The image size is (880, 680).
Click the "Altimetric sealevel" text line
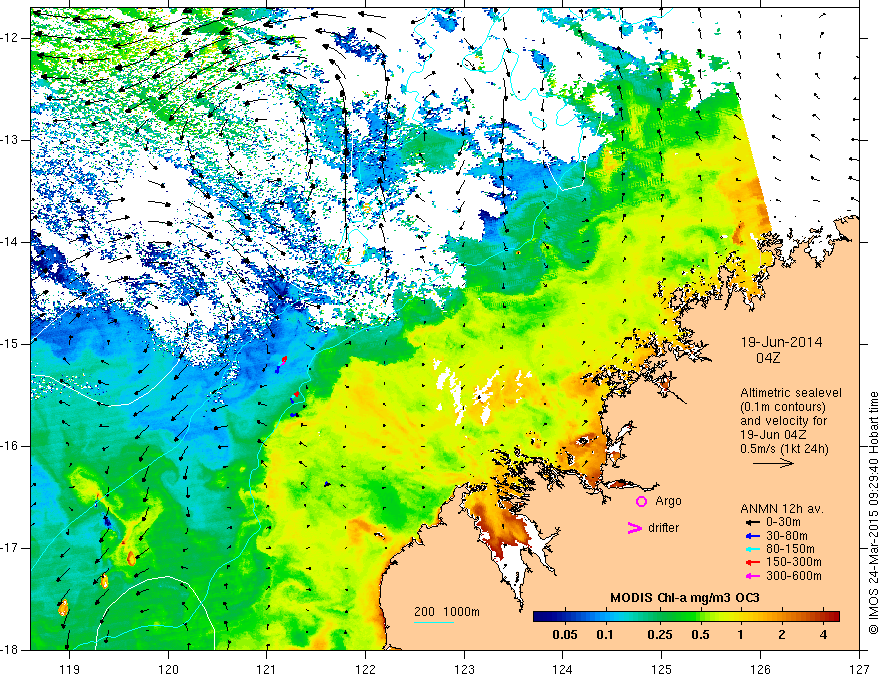click(791, 393)
